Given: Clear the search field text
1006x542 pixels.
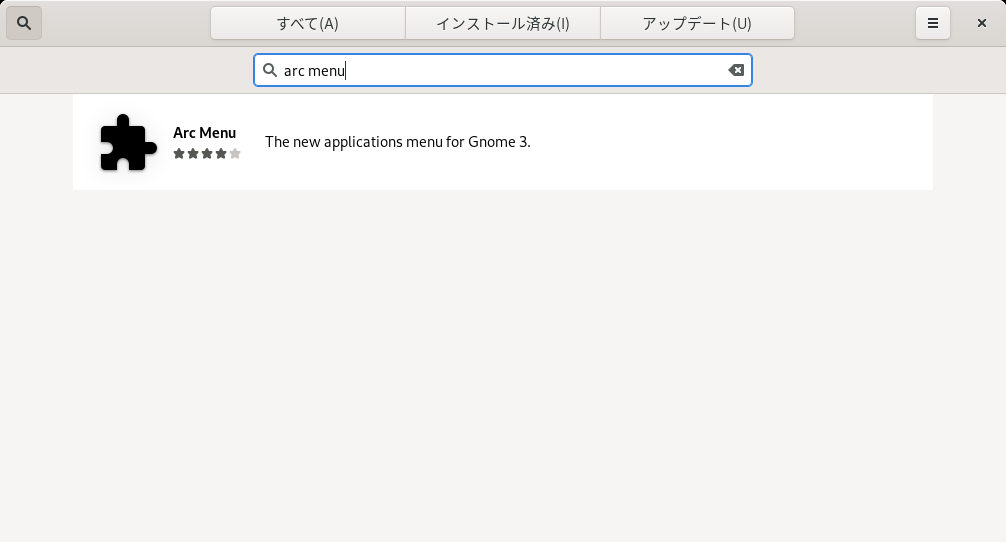Looking at the screenshot, I should click(736, 70).
